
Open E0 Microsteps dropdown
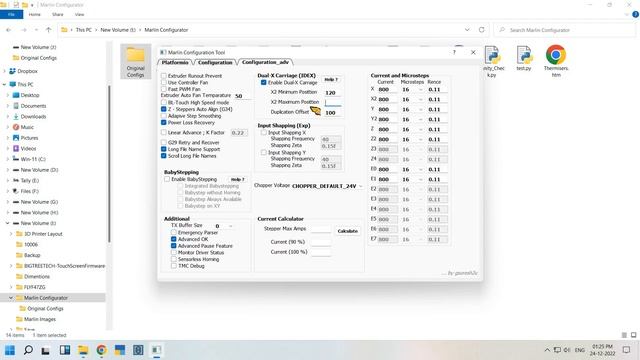[413, 169]
